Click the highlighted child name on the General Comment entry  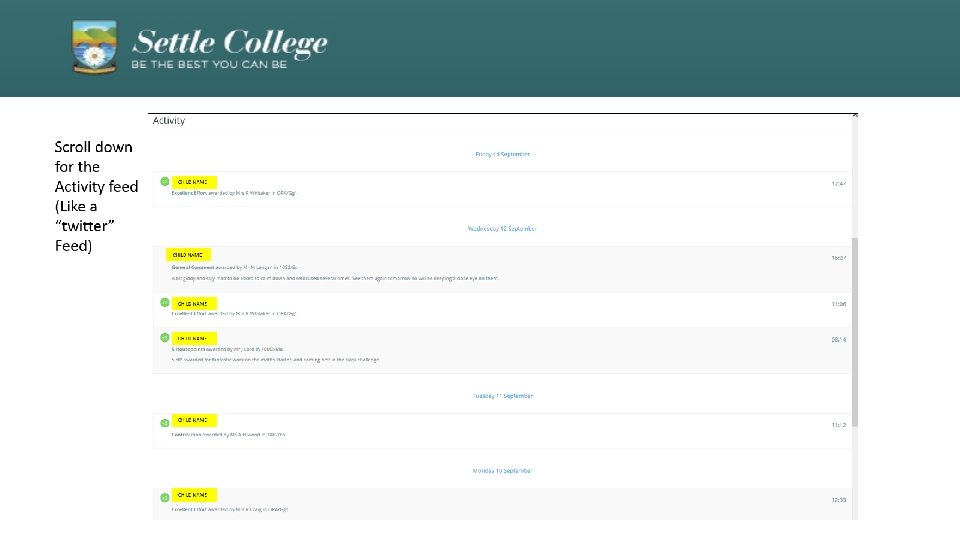pos(188,255)
